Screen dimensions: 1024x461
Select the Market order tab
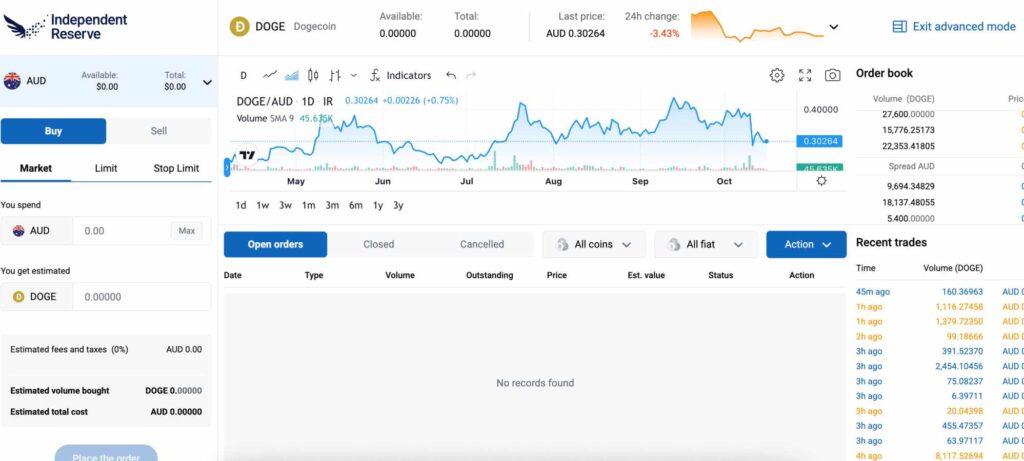click(x=36, y=168)
